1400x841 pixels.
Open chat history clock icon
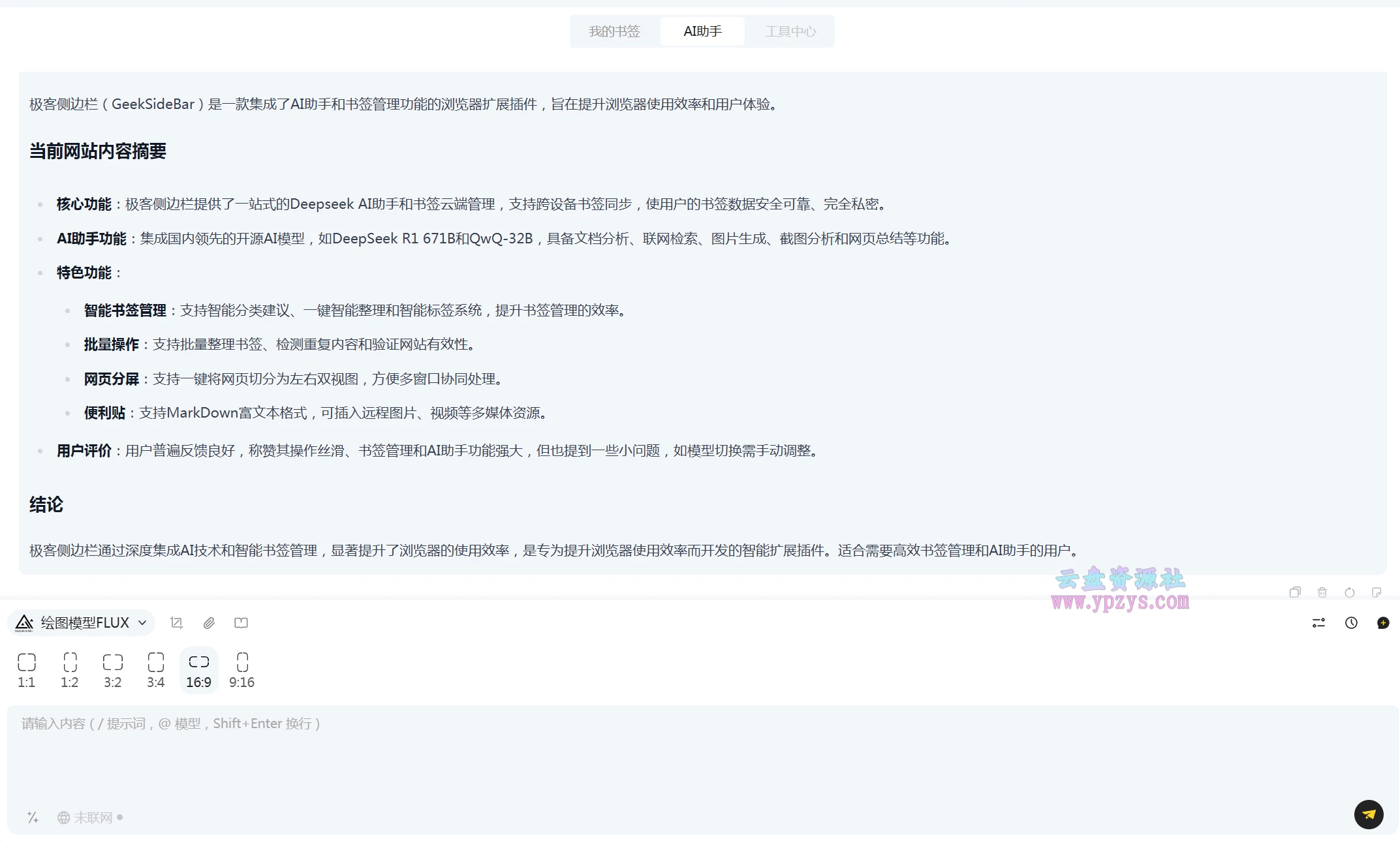(1351, 623)
